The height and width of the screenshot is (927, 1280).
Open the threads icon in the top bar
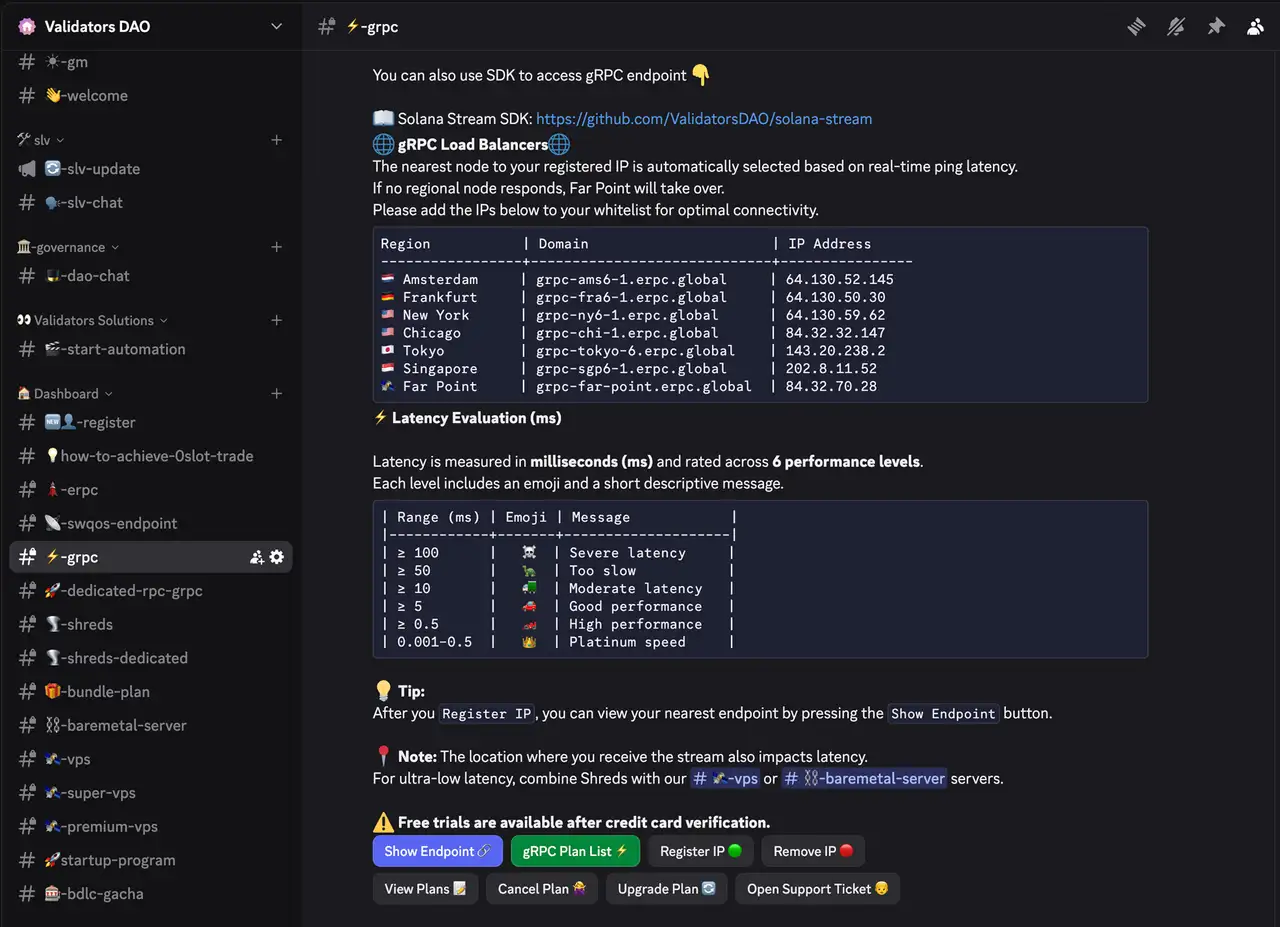click(1136, 26)
